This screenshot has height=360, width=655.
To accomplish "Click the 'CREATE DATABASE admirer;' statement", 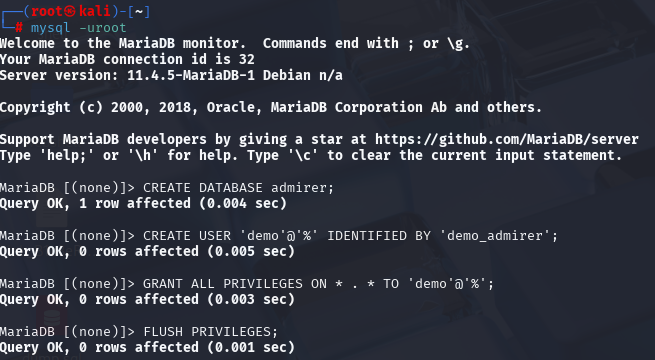I will (x=239, y=188).
